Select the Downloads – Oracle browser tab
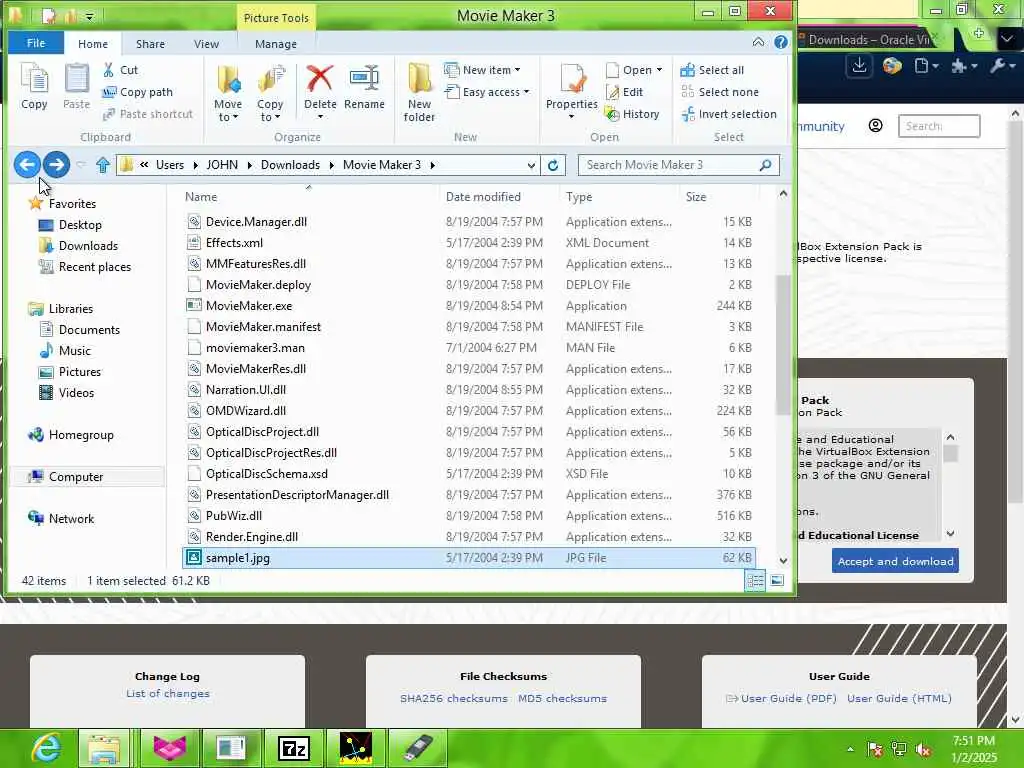Screen dimensions: 1024x768 pyautogui.click(x=869, y=40)
